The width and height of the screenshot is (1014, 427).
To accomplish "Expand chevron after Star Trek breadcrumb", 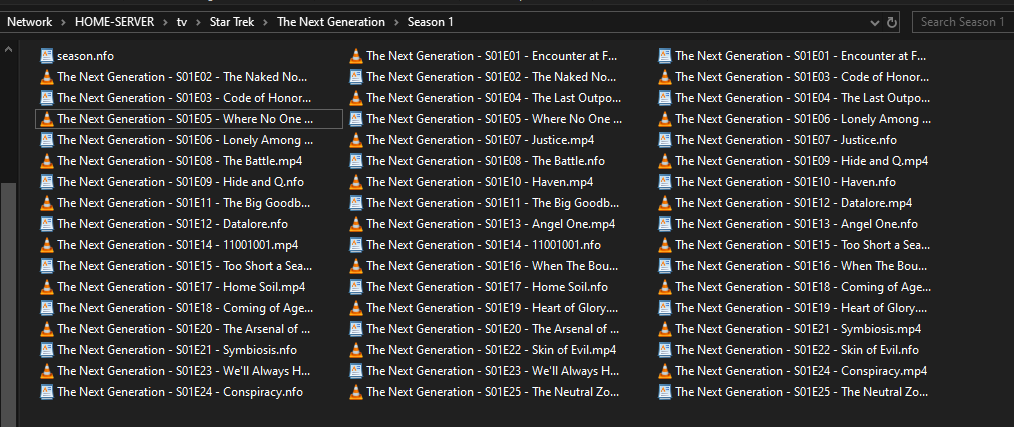I will click(x=266, y=22).
